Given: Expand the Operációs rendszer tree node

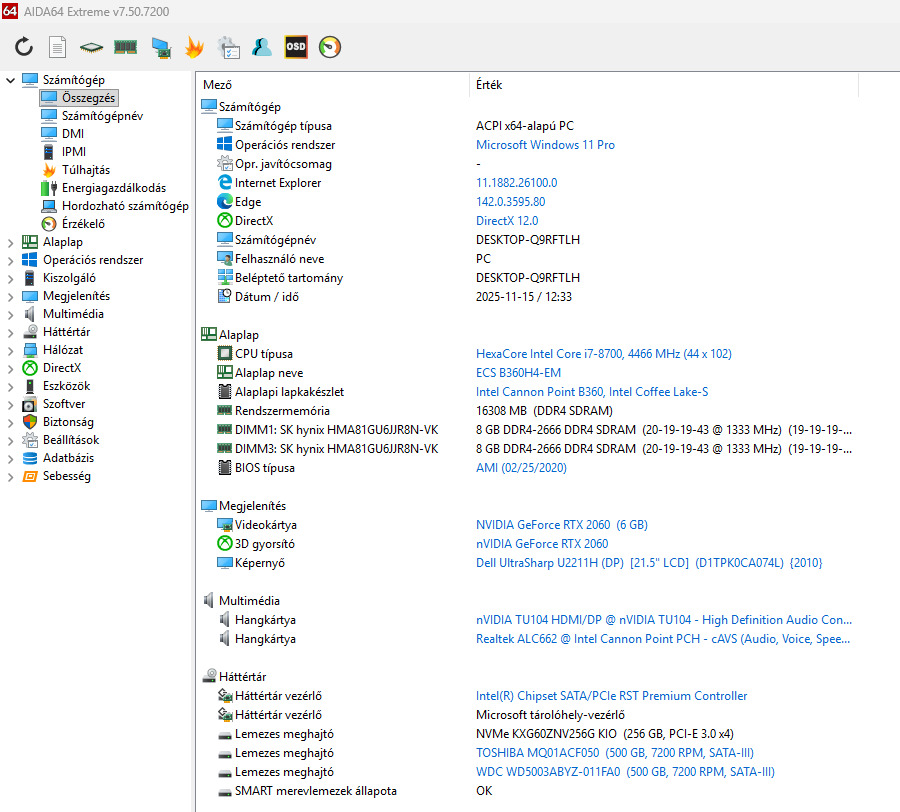Looking at the screenshot, I should pos(10,261).
